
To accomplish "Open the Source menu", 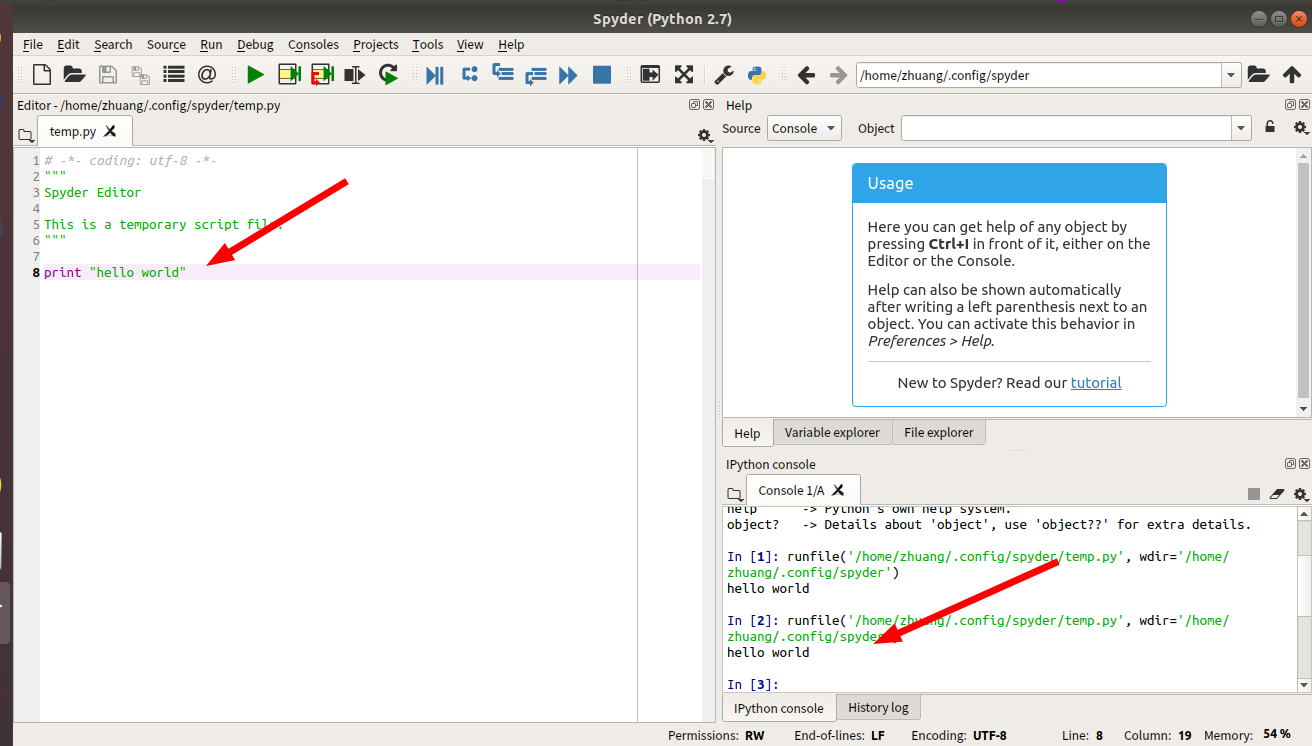I will (166, 44).
